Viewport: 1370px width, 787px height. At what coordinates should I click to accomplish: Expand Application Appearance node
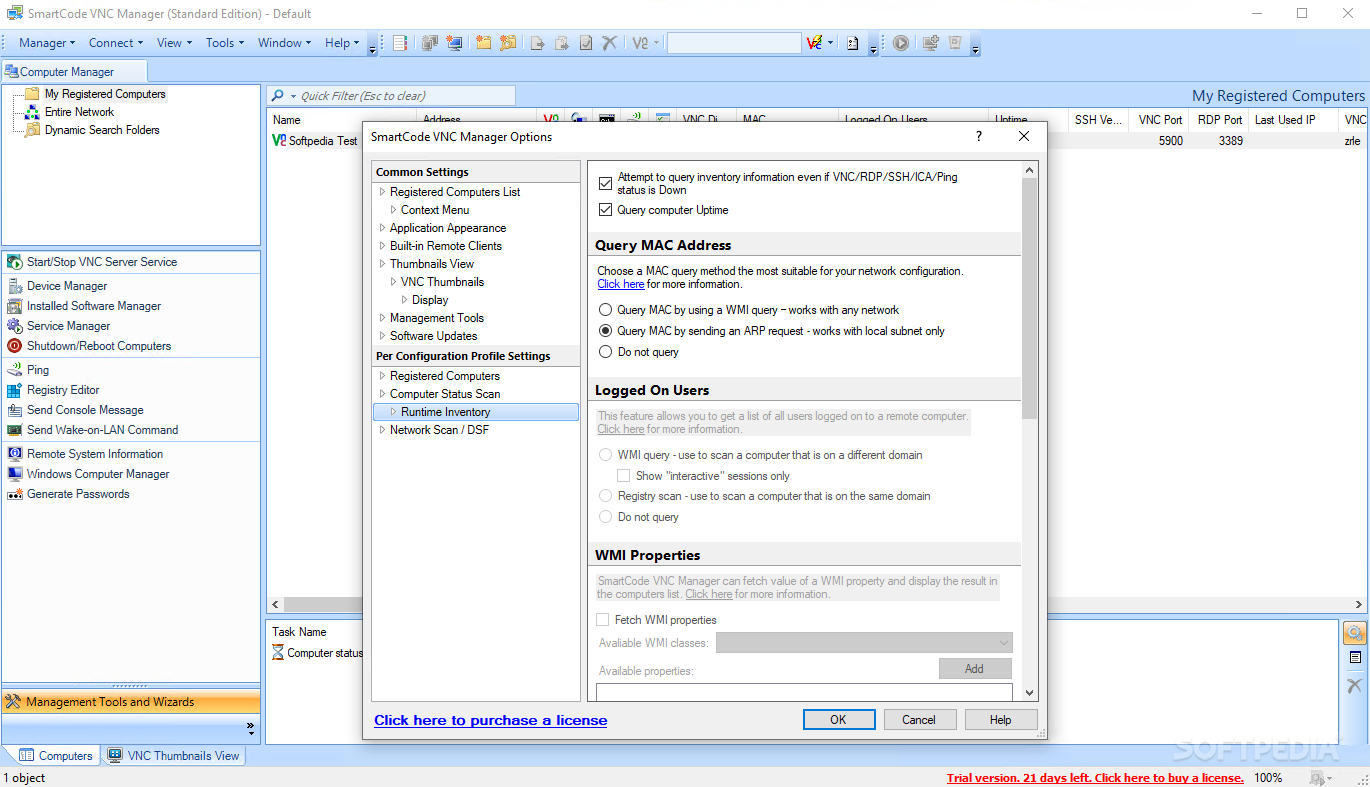[382, 228]
